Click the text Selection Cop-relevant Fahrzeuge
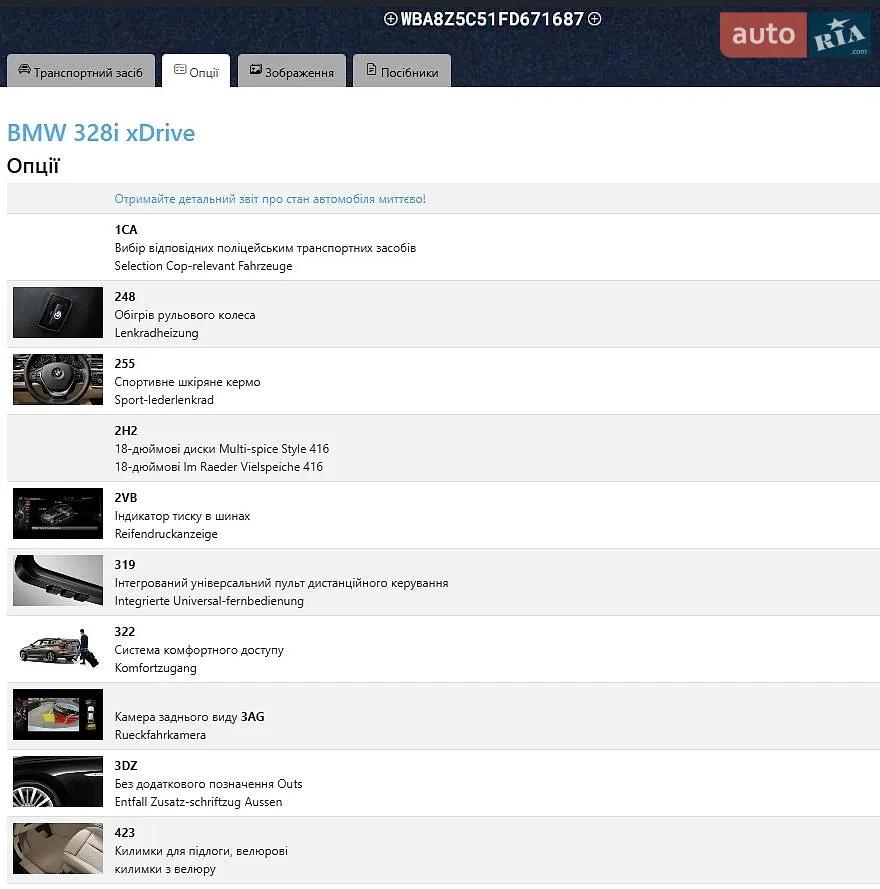880x889 pixels. 204,266
